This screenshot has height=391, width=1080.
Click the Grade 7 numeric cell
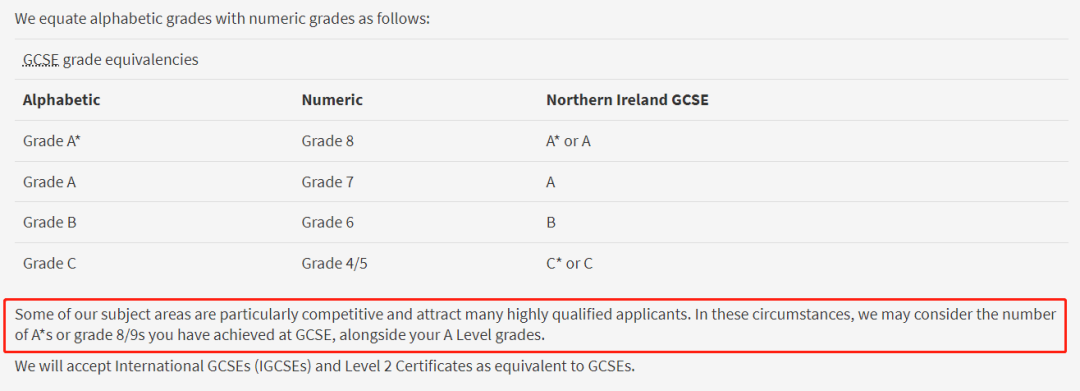click(x=328, y=182)
